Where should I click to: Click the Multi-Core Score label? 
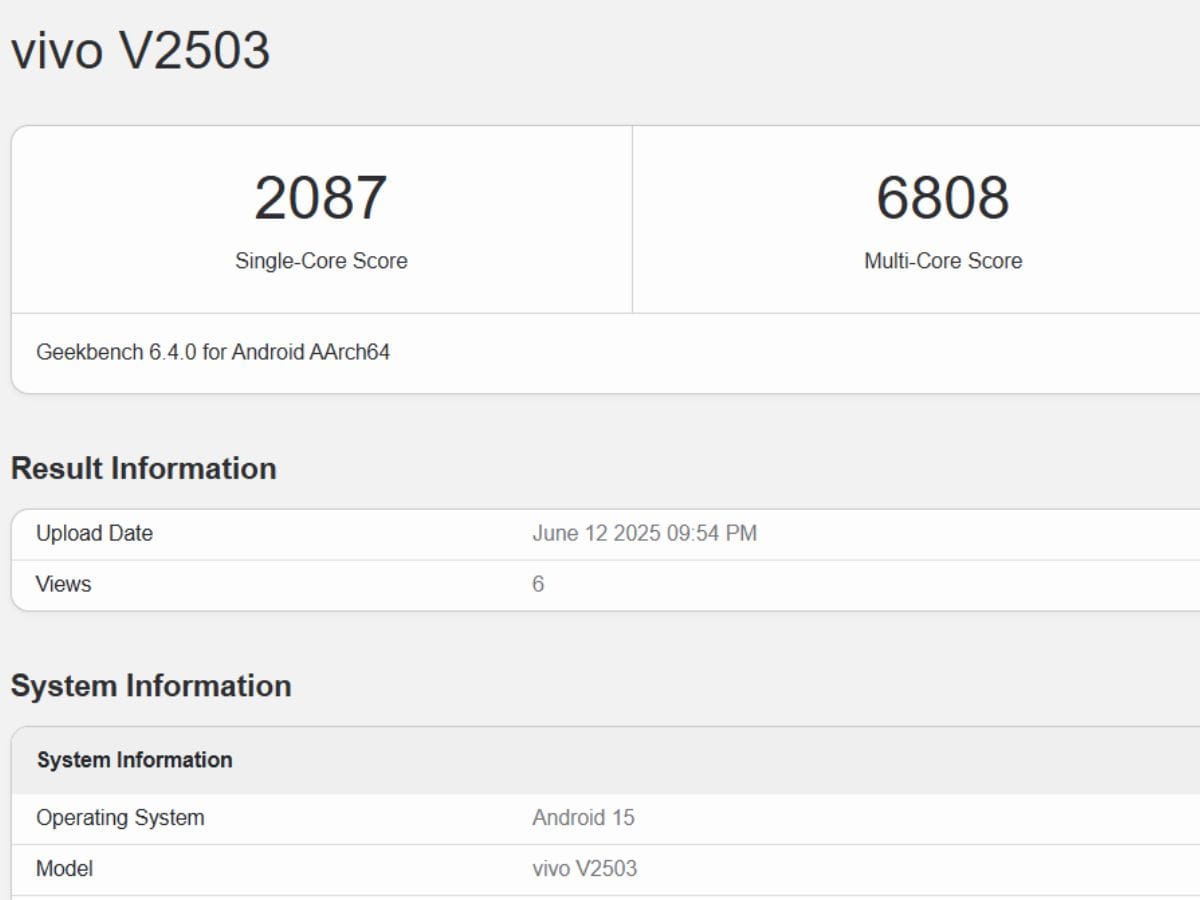point(943,261)
